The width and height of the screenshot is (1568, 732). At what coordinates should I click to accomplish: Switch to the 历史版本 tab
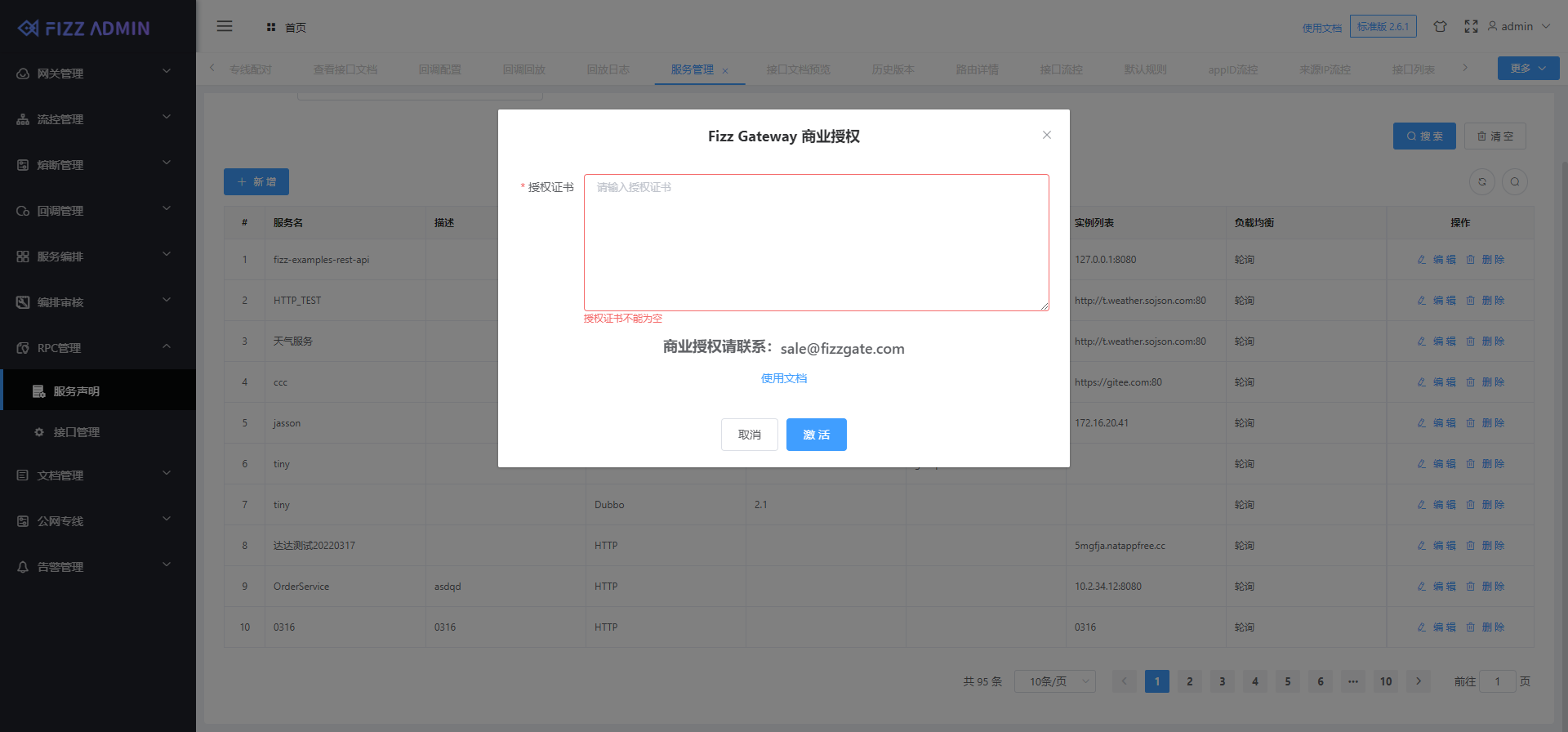click(893, 69)
